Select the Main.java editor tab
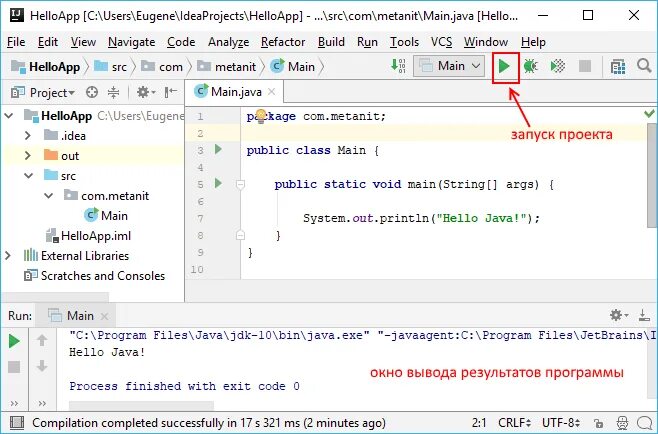The height and width of the screenshot is (434, 658). pyautogui.click(x=235, y=92)
